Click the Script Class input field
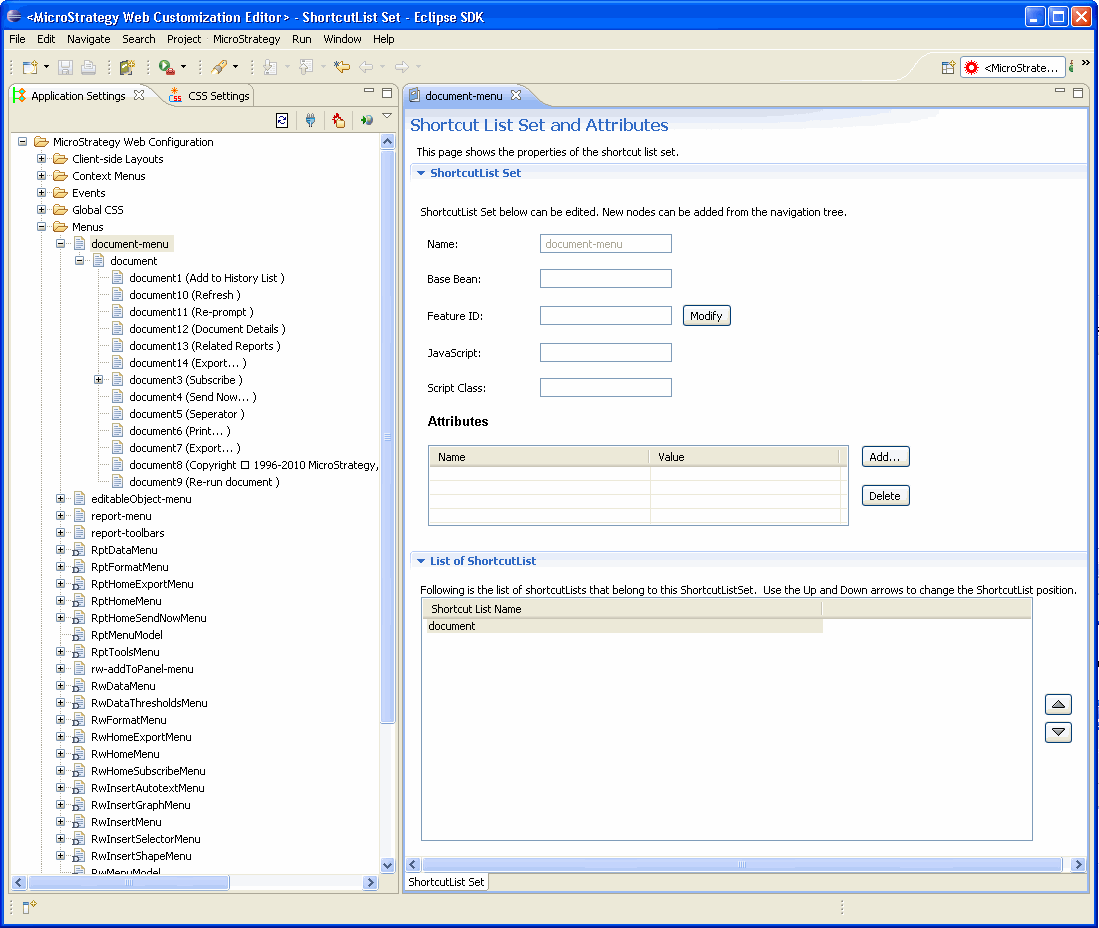Viewport: 1099px width, 928px height. click(x=606, y=388)
